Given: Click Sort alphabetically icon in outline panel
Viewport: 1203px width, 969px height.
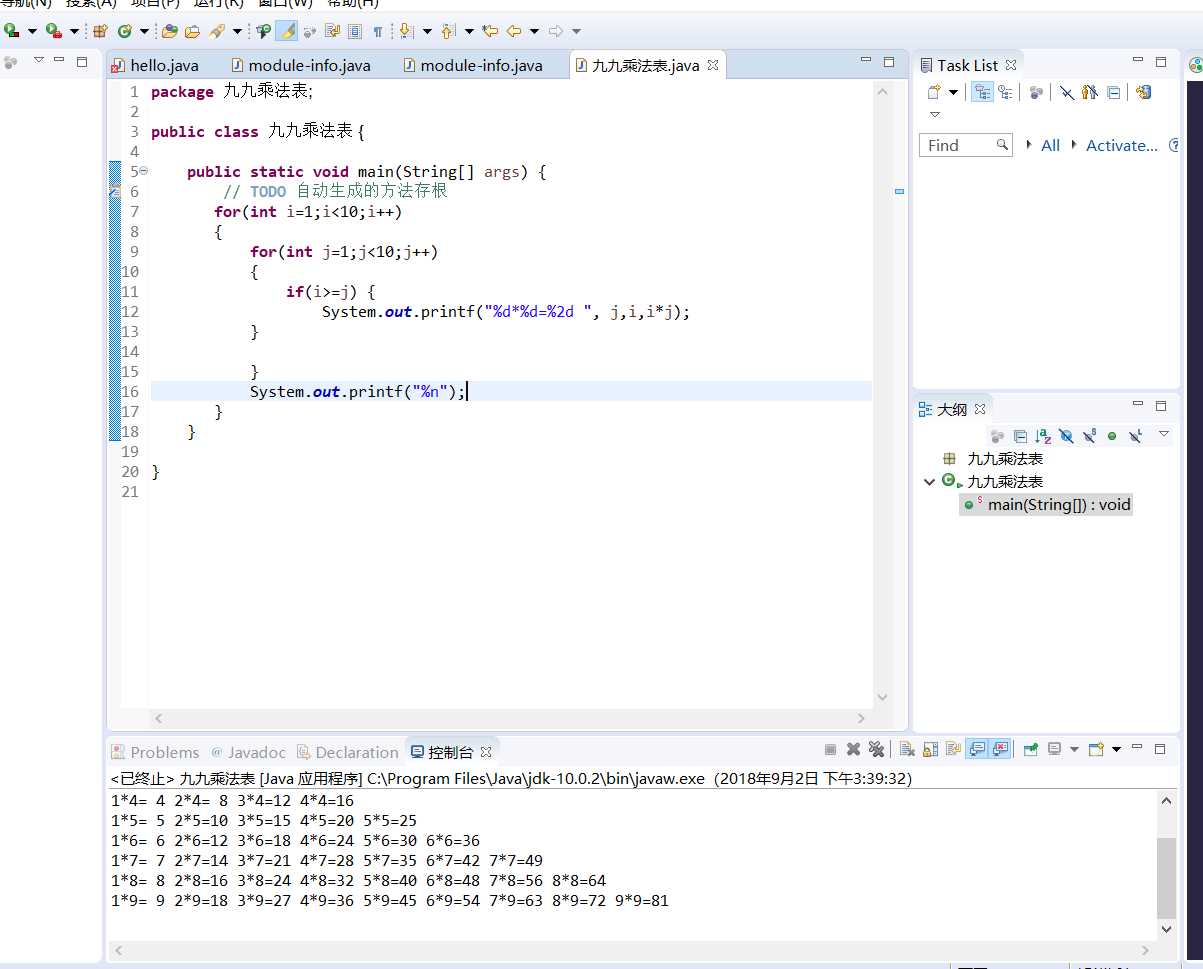Looking at the screenshot, I should click(1043, 436).
